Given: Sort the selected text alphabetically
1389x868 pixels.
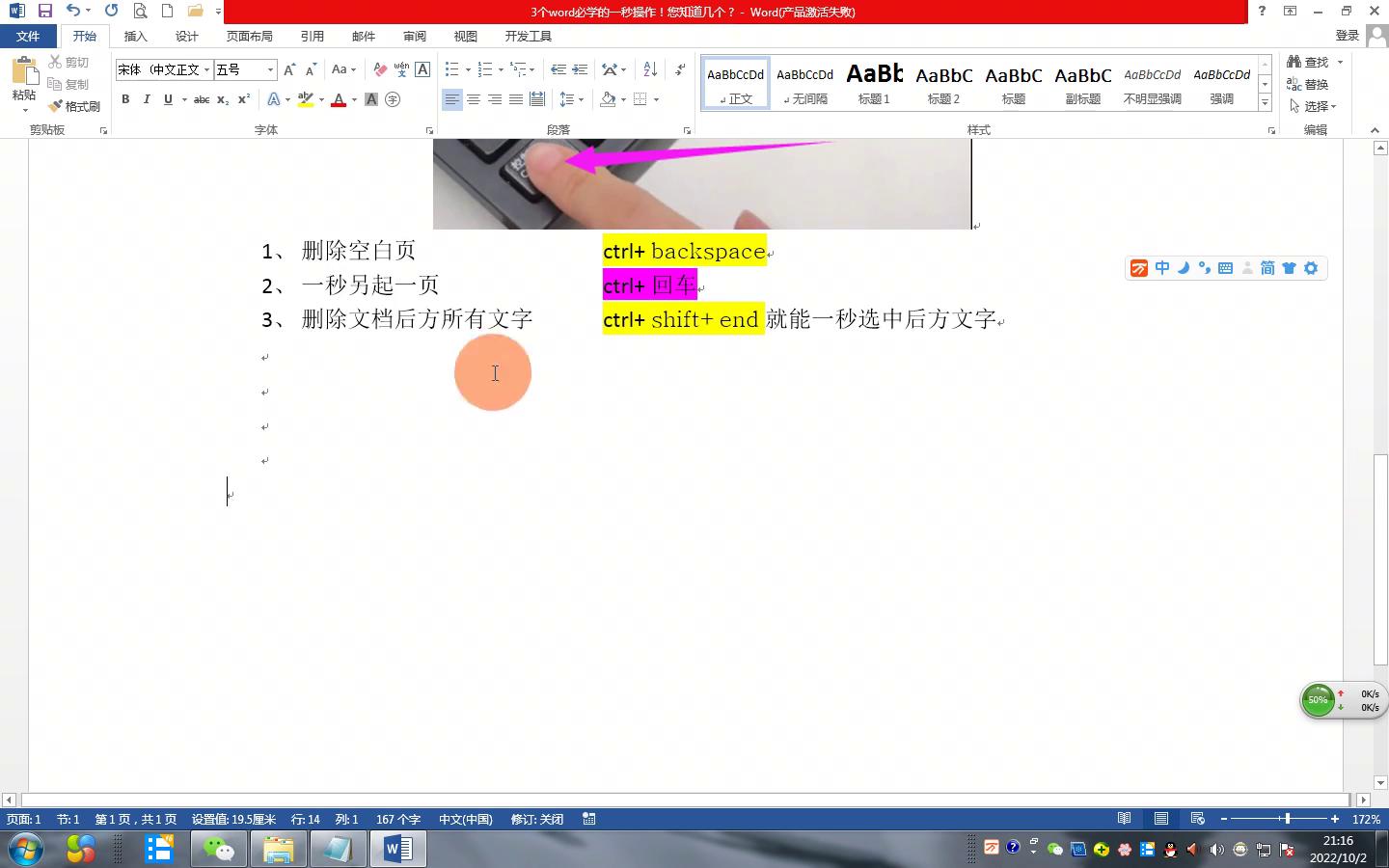Looking at the screenshot, I should [650, 69].
